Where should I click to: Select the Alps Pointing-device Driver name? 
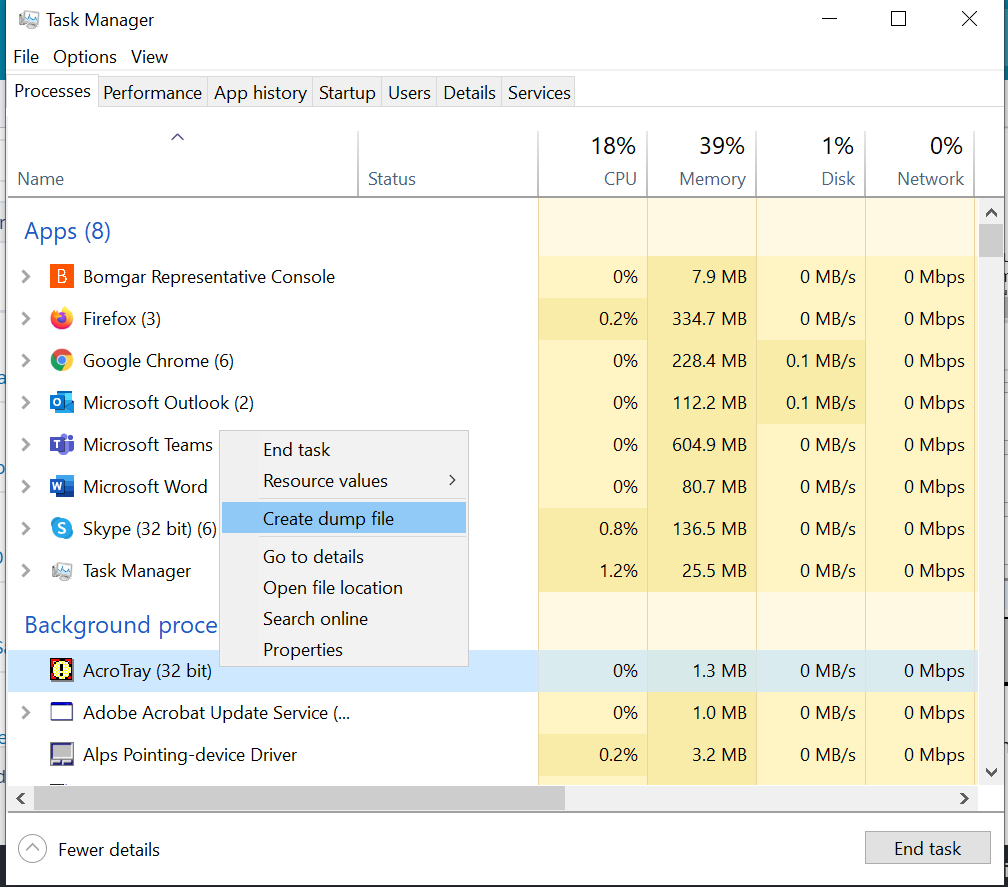(x=190, y=755)
